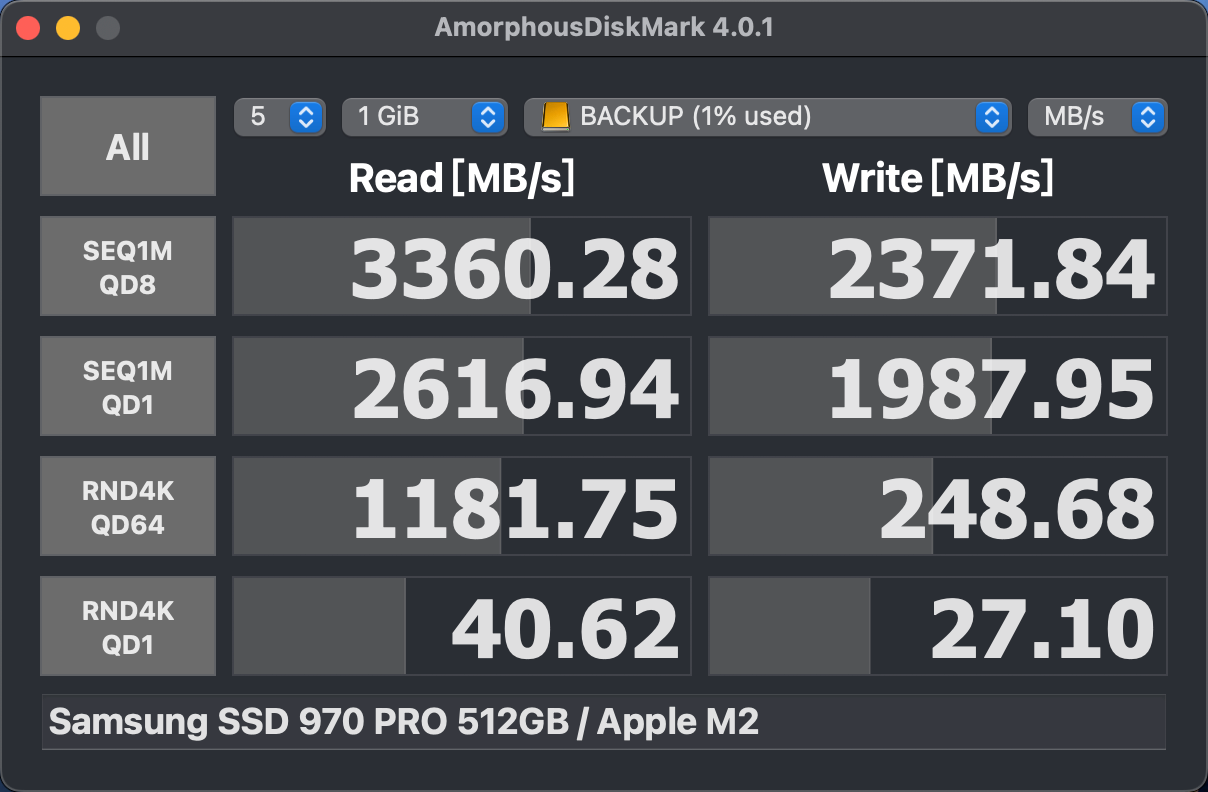This screenshot has width=1208, height=792.
Task: Click the Write [MB/s] column header
Action: pyautogui.click(x=937, y=178)
